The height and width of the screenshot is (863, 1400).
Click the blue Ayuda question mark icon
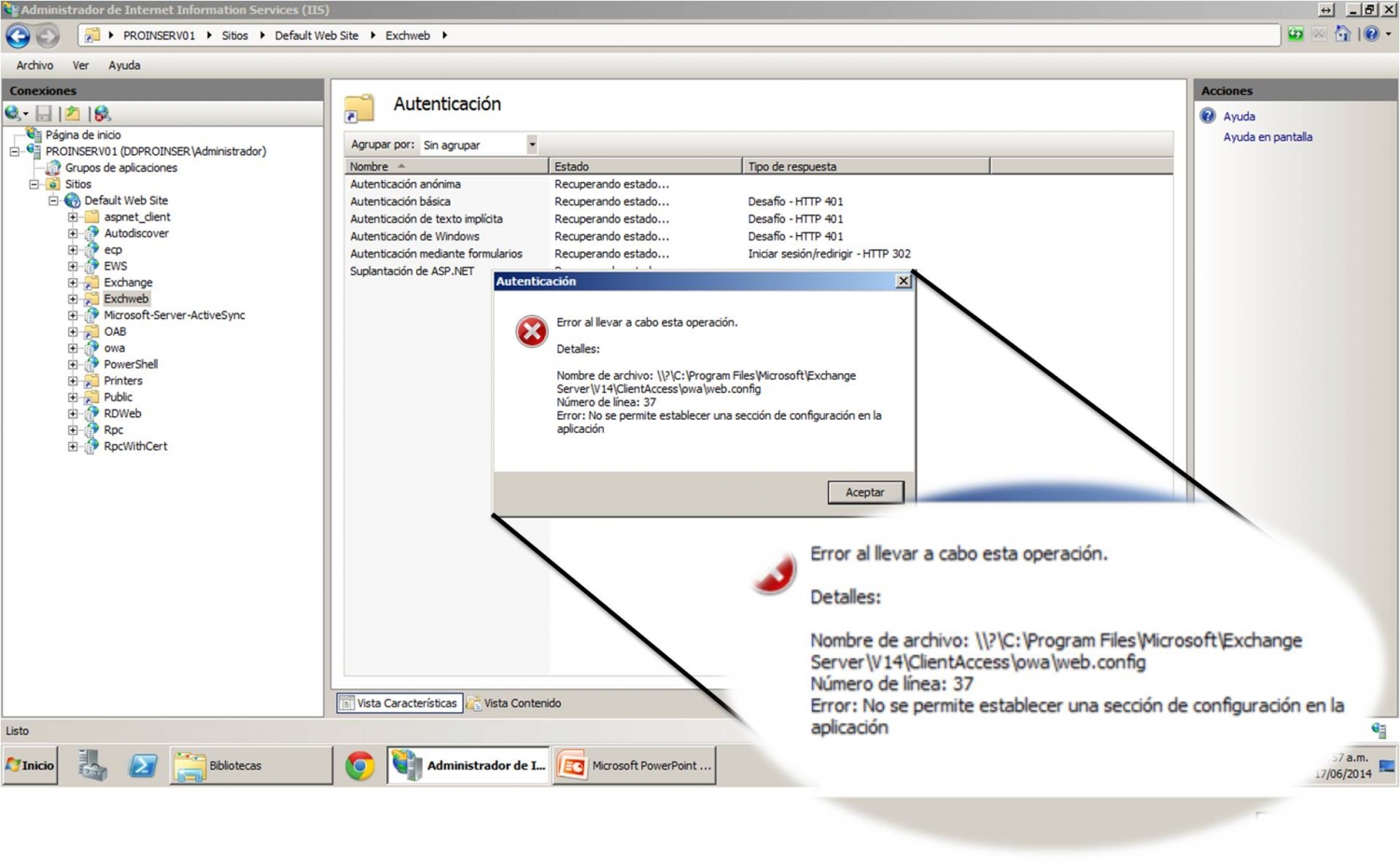[1208, 116]
